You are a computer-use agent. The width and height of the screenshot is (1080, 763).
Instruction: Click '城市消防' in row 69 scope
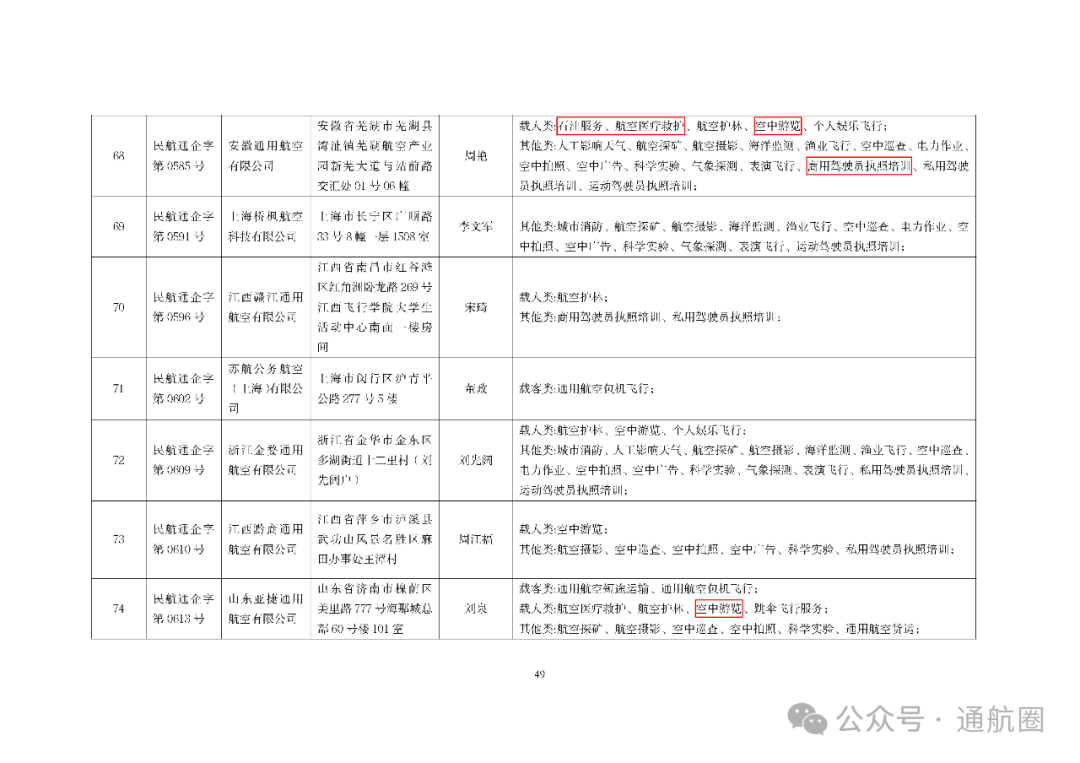(x=579, y=227)
